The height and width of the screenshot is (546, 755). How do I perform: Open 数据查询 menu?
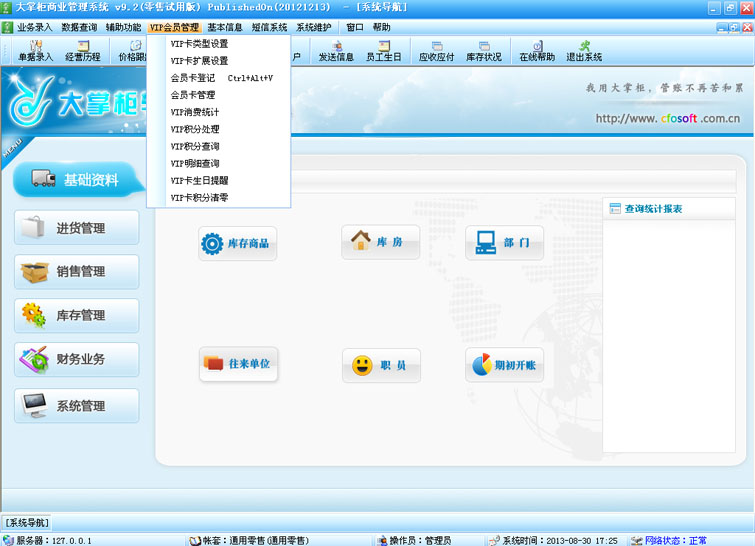79,27
